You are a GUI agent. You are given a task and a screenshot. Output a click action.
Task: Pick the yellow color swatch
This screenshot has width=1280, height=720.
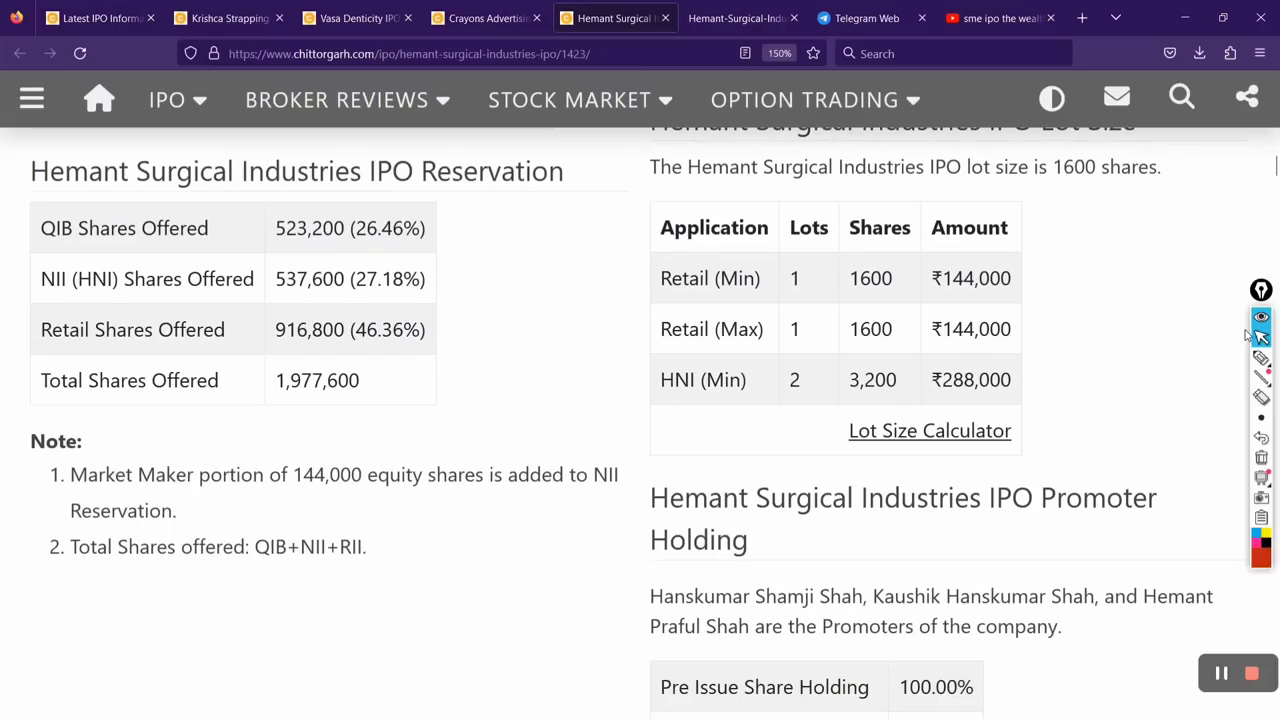click(1266, 533)
